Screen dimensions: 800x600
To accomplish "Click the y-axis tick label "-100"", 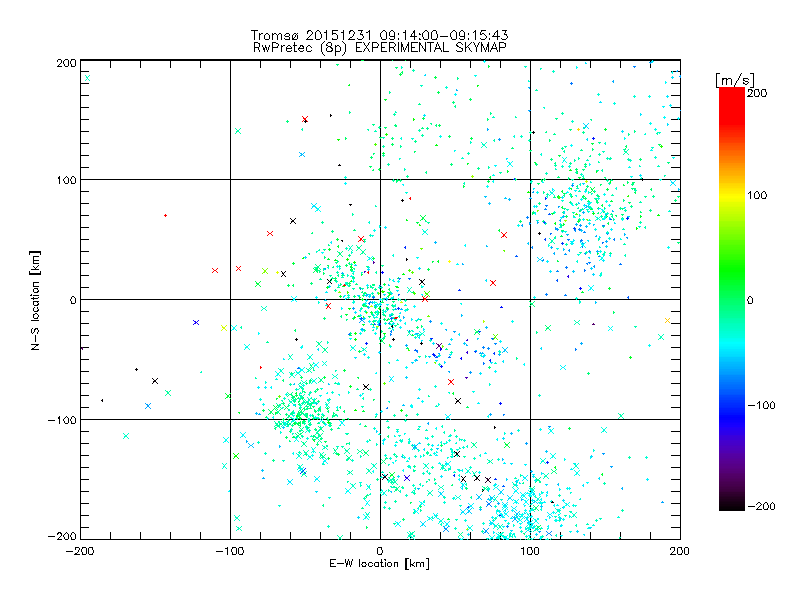I will click(x=62, y=420).
